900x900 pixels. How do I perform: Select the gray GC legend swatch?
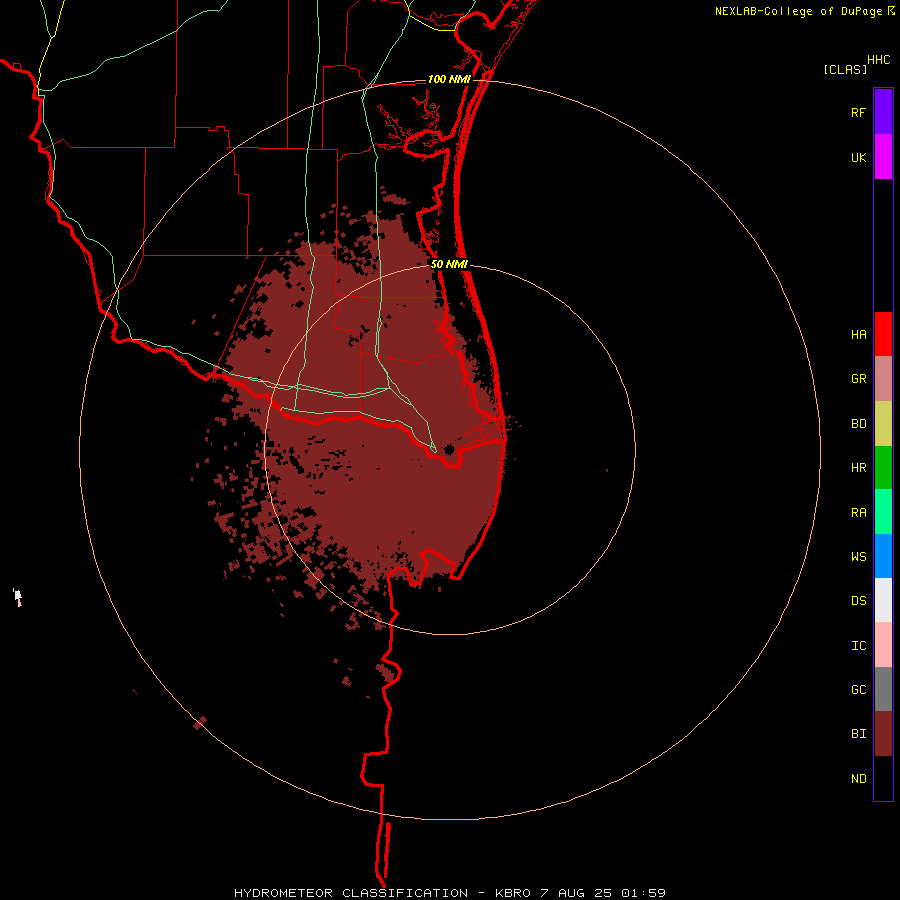[x=883, y=689]
